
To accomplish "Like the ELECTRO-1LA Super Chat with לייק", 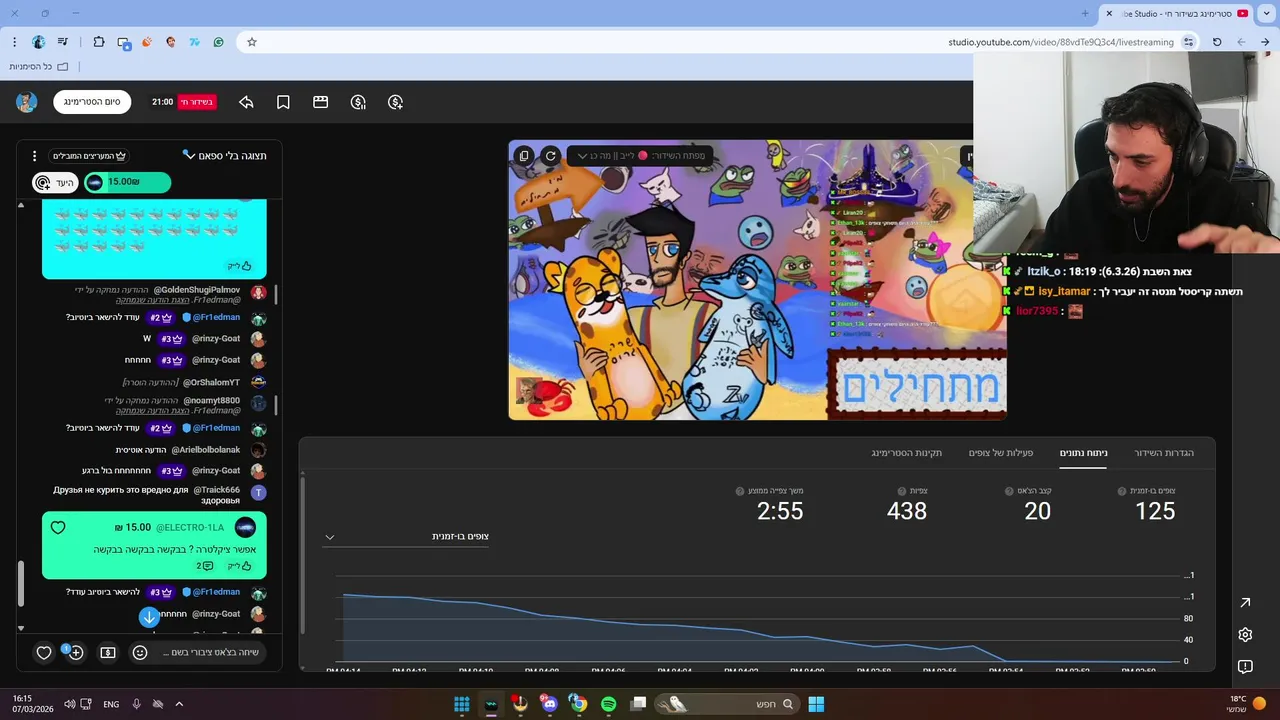I will tap(240, 566).
